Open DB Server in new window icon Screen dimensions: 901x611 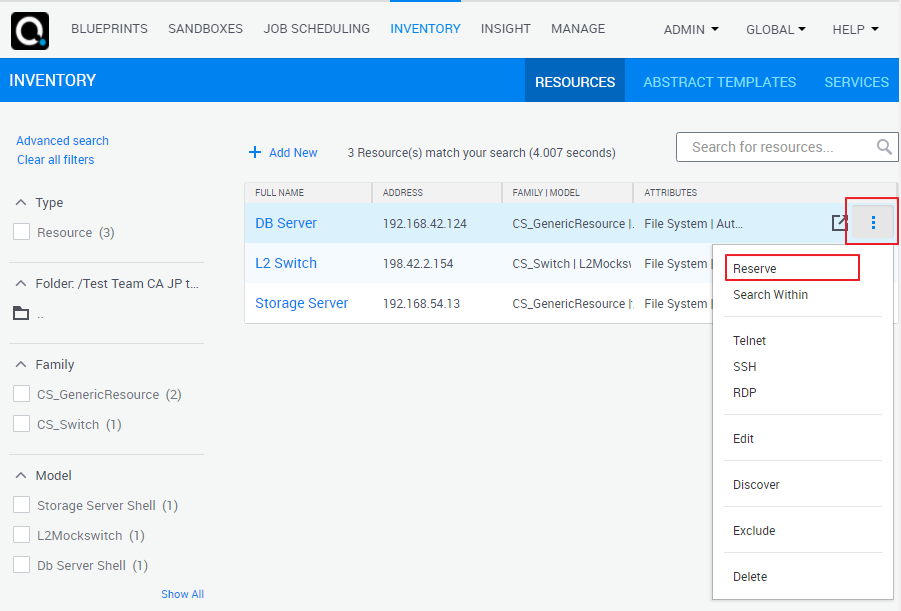pyautogui.click(x=840, y=223)
